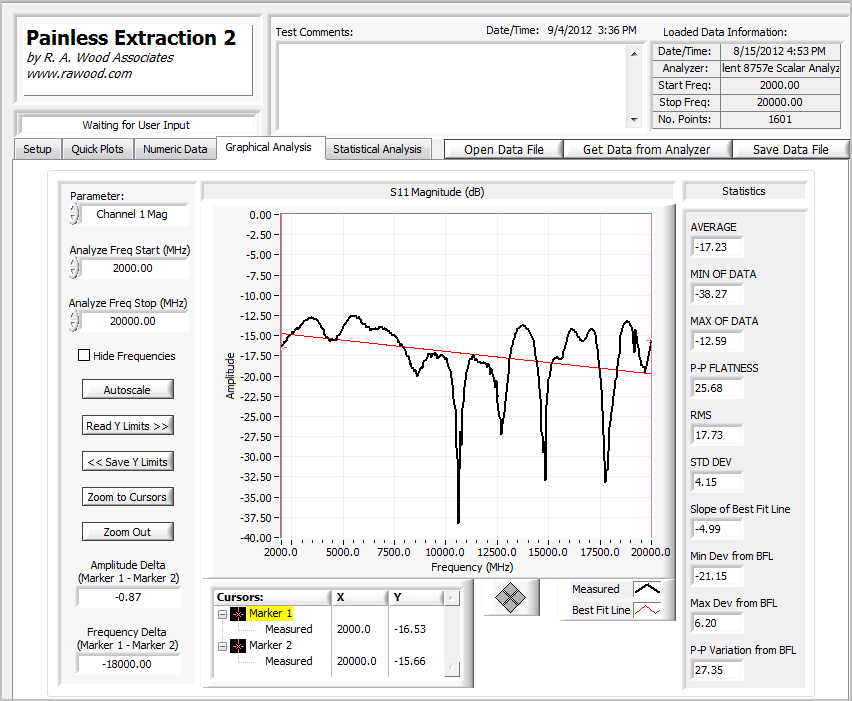Click the Cursors list scroll up arrow

pos(451,598)
